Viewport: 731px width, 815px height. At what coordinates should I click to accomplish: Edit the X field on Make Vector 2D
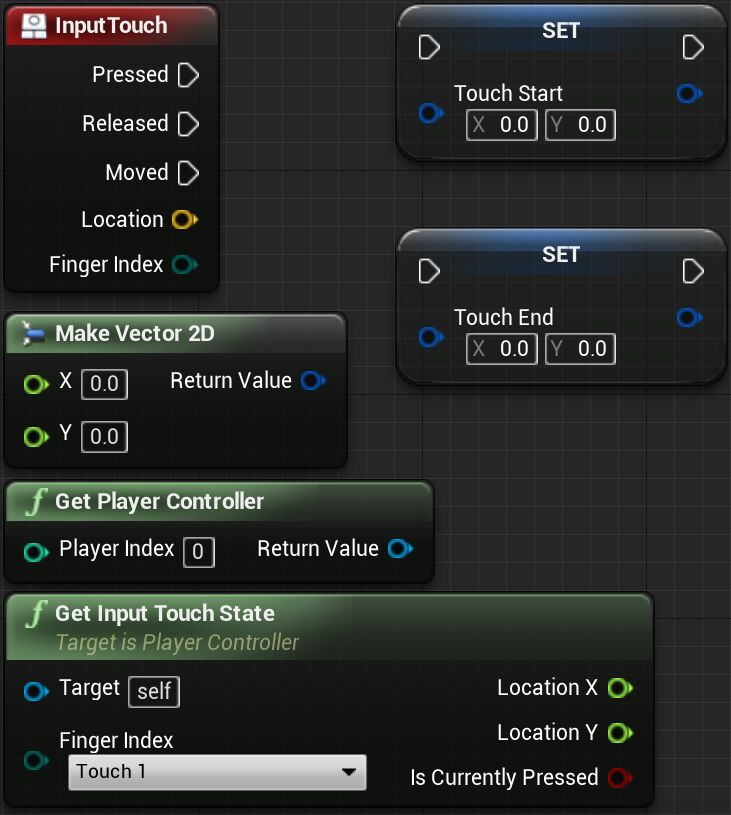coord(104,384)
